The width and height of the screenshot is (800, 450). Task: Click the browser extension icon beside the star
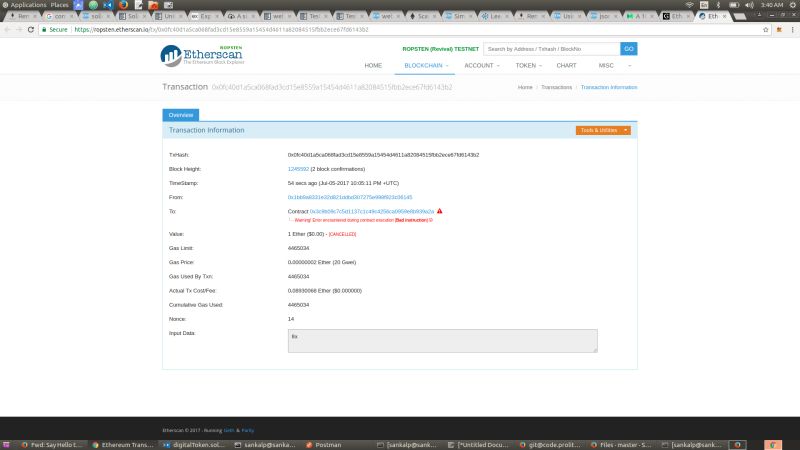(779, 30)
